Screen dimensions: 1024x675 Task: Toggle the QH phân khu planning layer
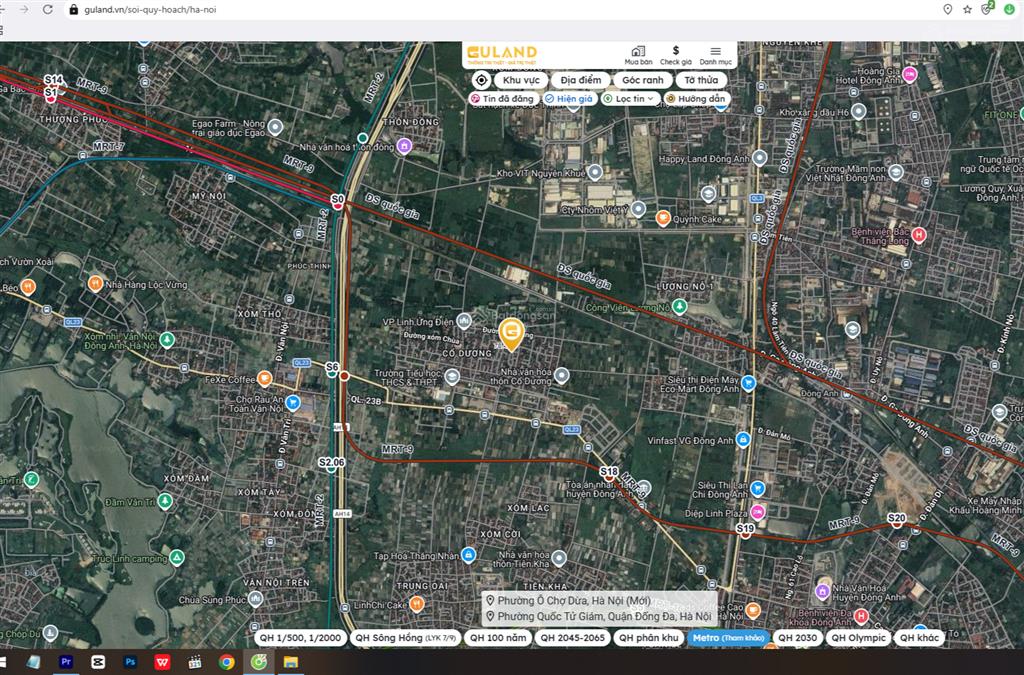click(x=648, y=638)
